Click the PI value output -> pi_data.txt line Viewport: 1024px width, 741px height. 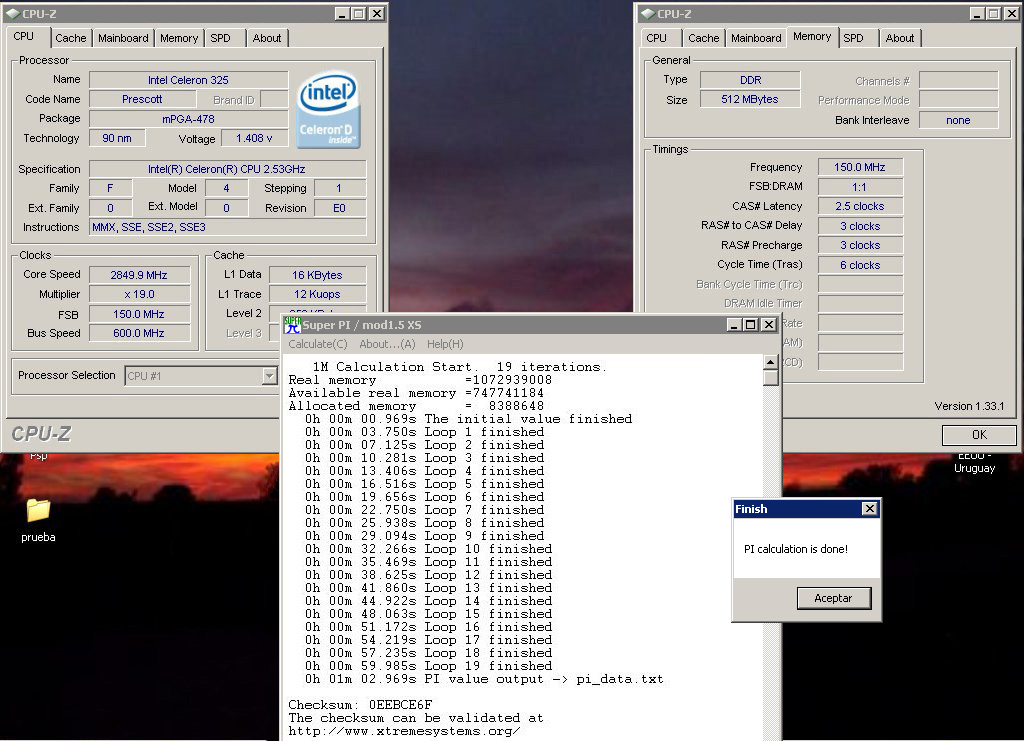484,679
